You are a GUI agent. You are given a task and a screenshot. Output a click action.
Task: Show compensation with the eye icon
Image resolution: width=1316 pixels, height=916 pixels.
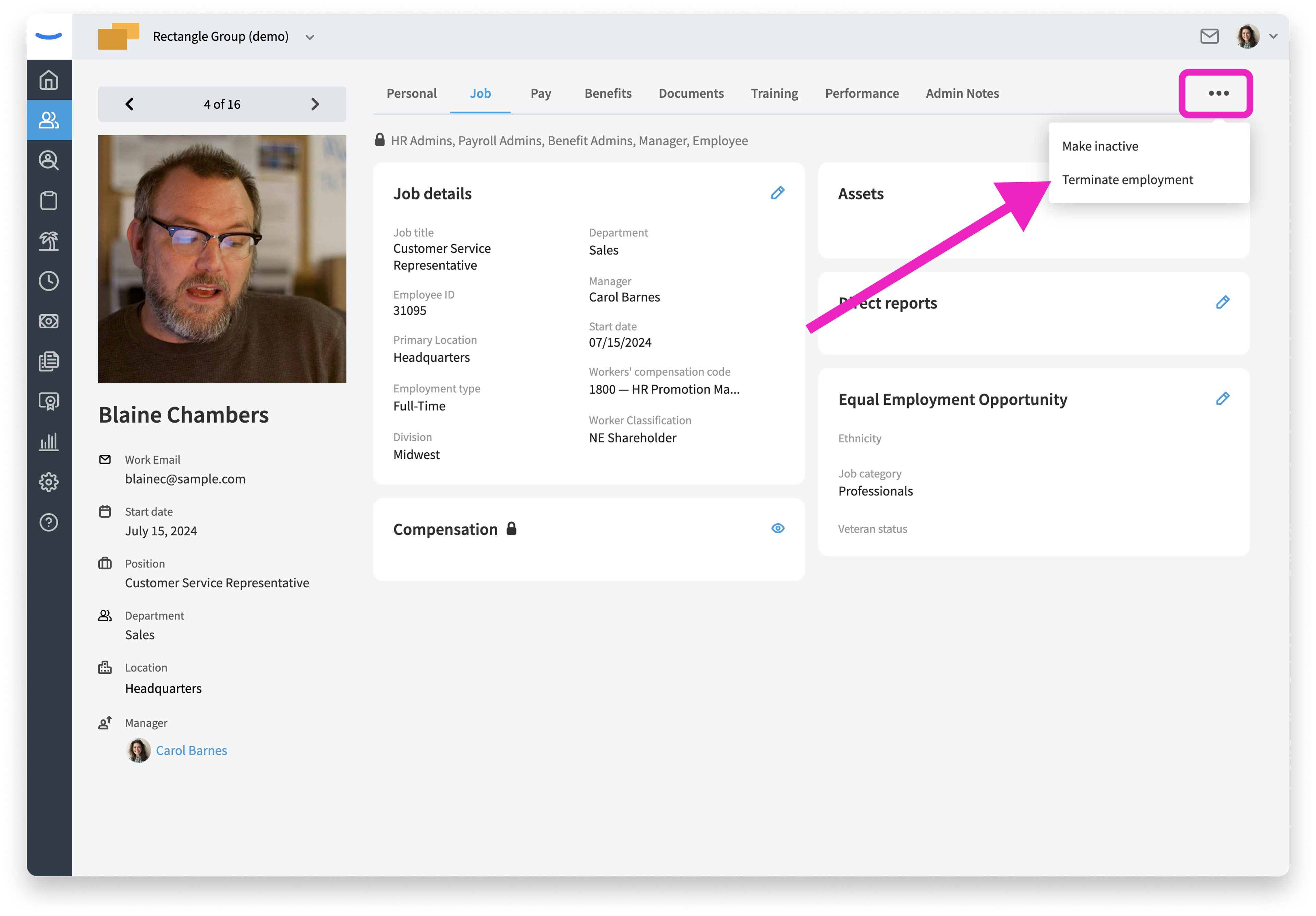point(778,528)
